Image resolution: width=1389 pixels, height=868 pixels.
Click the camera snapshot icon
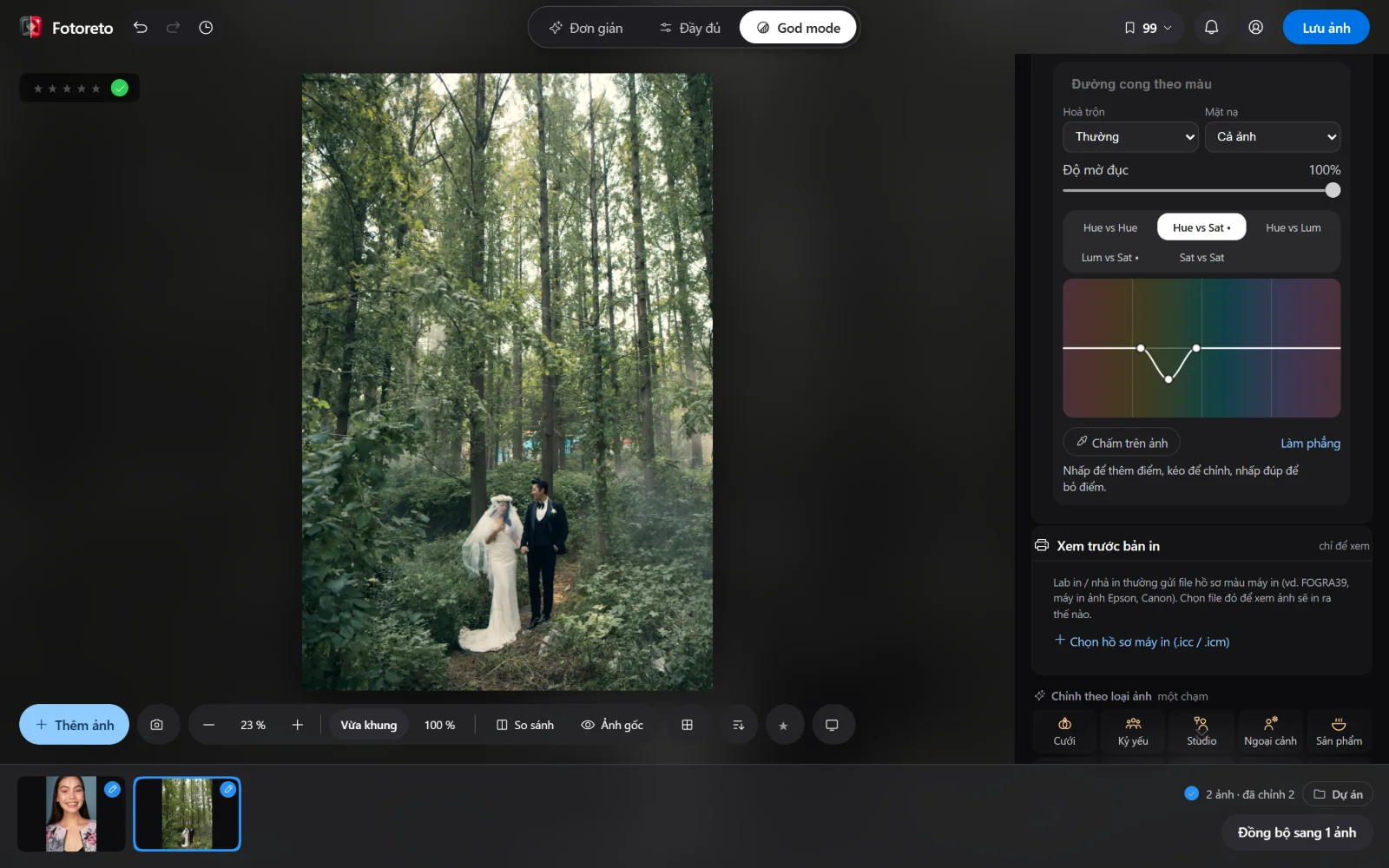pyautogui.click(x=157, y=725)
